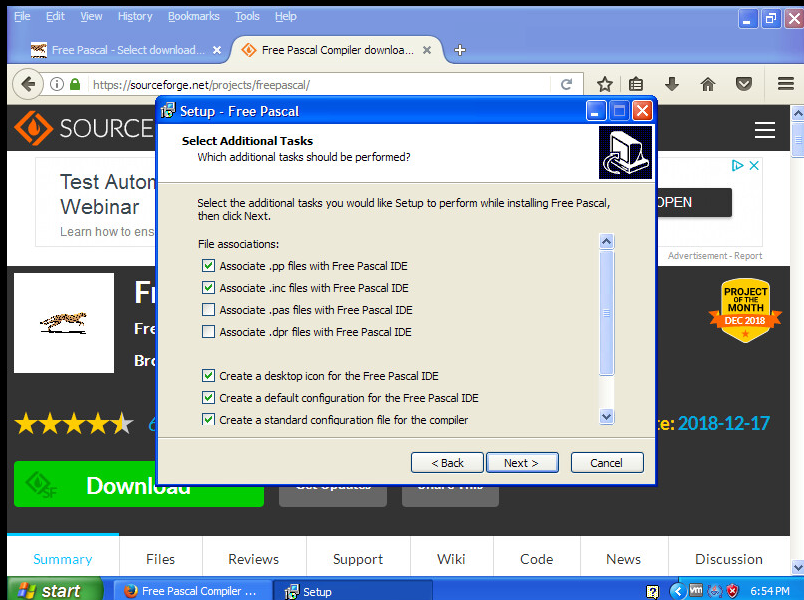
Task: Open the News page tab
Action: [x=624, y=559]
